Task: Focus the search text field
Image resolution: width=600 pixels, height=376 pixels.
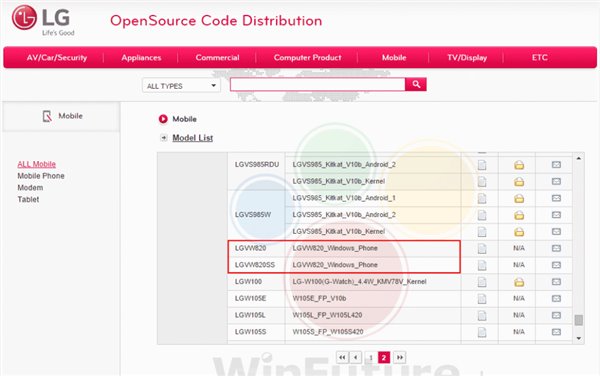Action: [318, 85]
